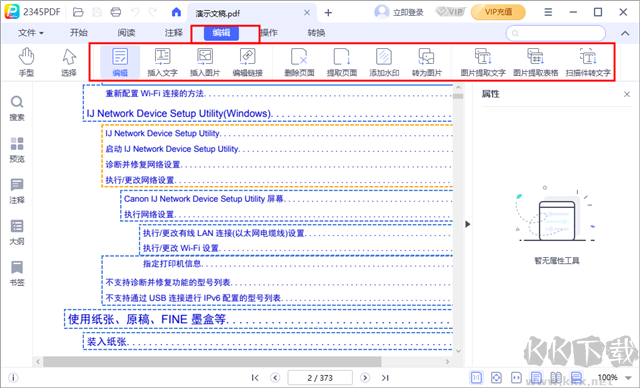Click Insert Image (插入图片)
640x388 pixels.
point(205,62)
